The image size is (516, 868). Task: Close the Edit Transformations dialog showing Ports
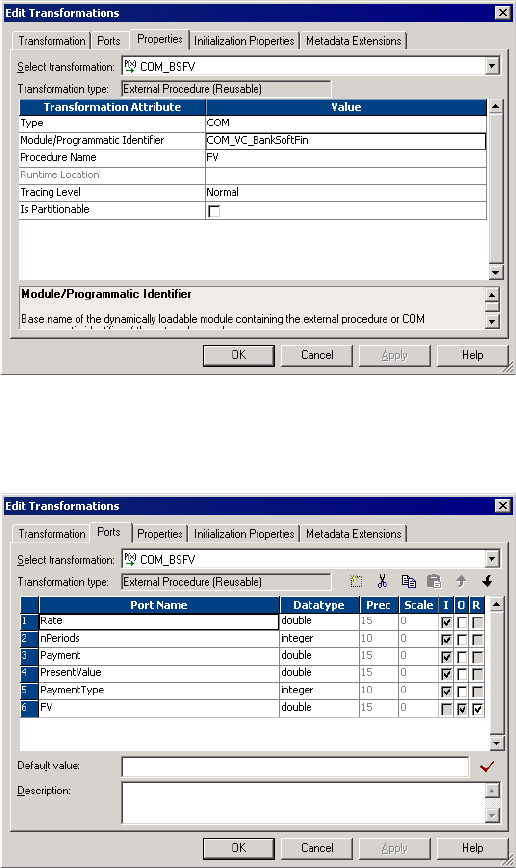click(x=502, y=505)
